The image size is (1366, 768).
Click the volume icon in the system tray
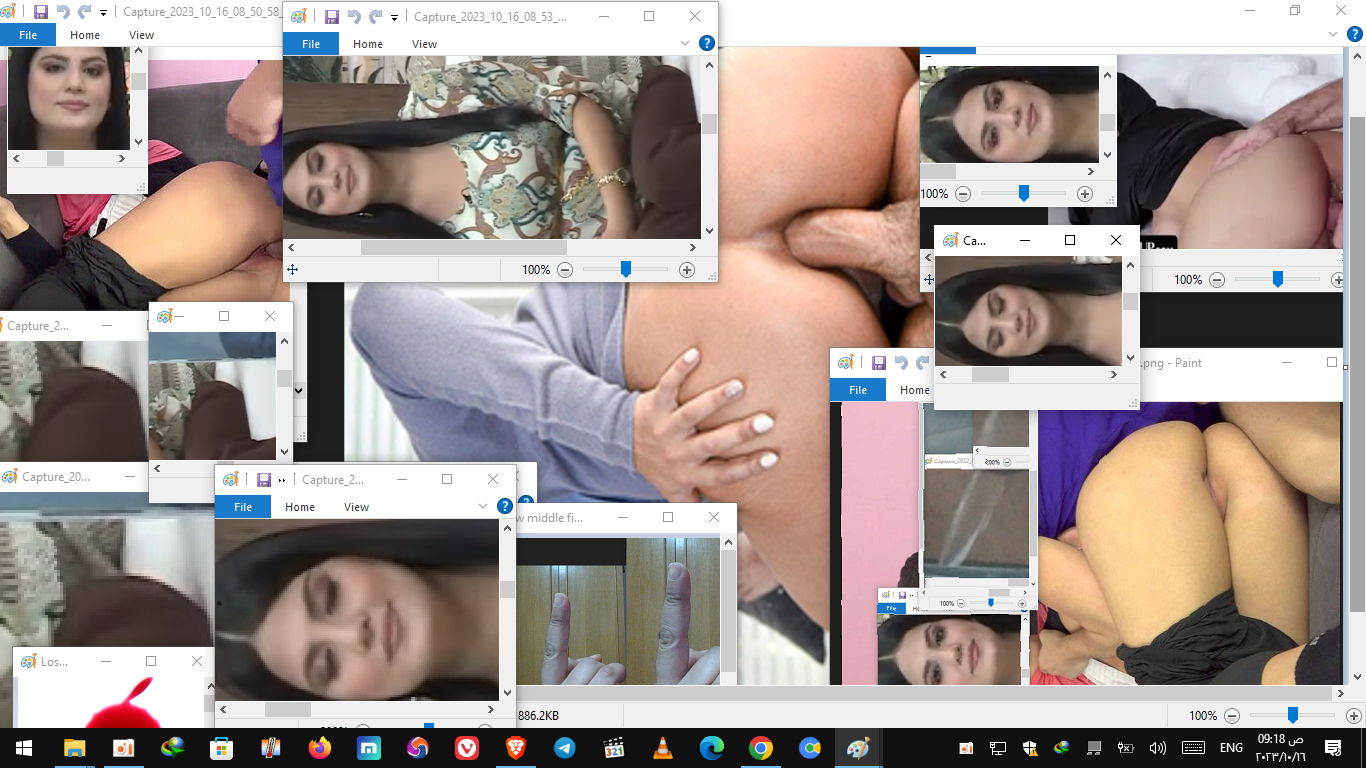pos(1158,748)
